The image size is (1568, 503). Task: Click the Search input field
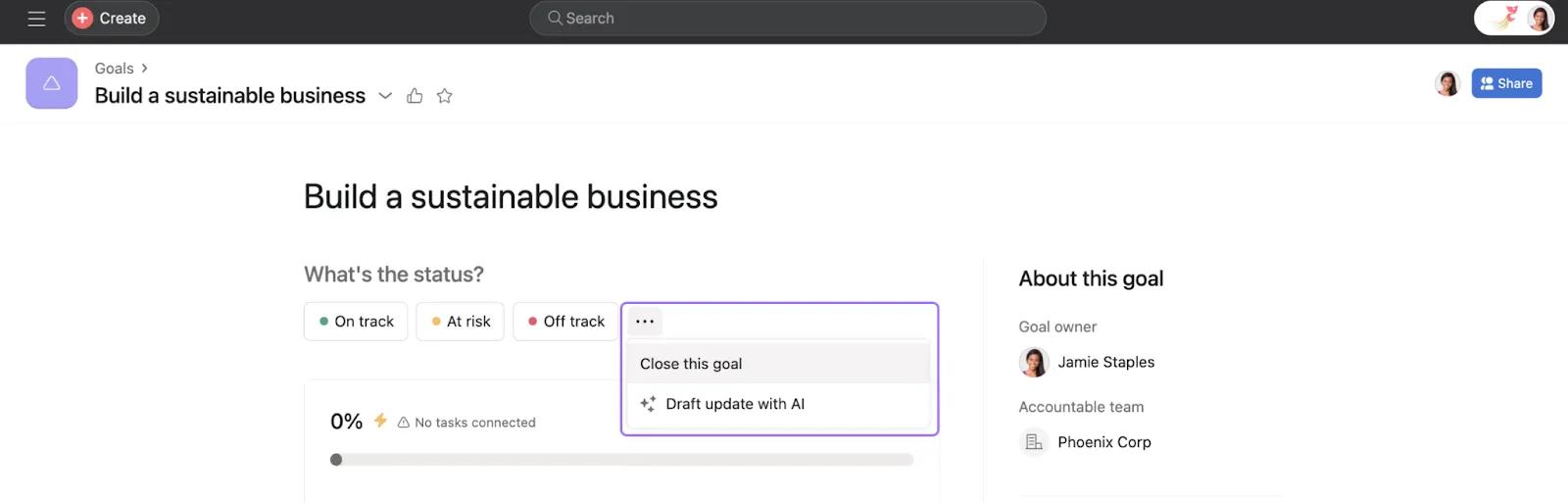(787, 19)
